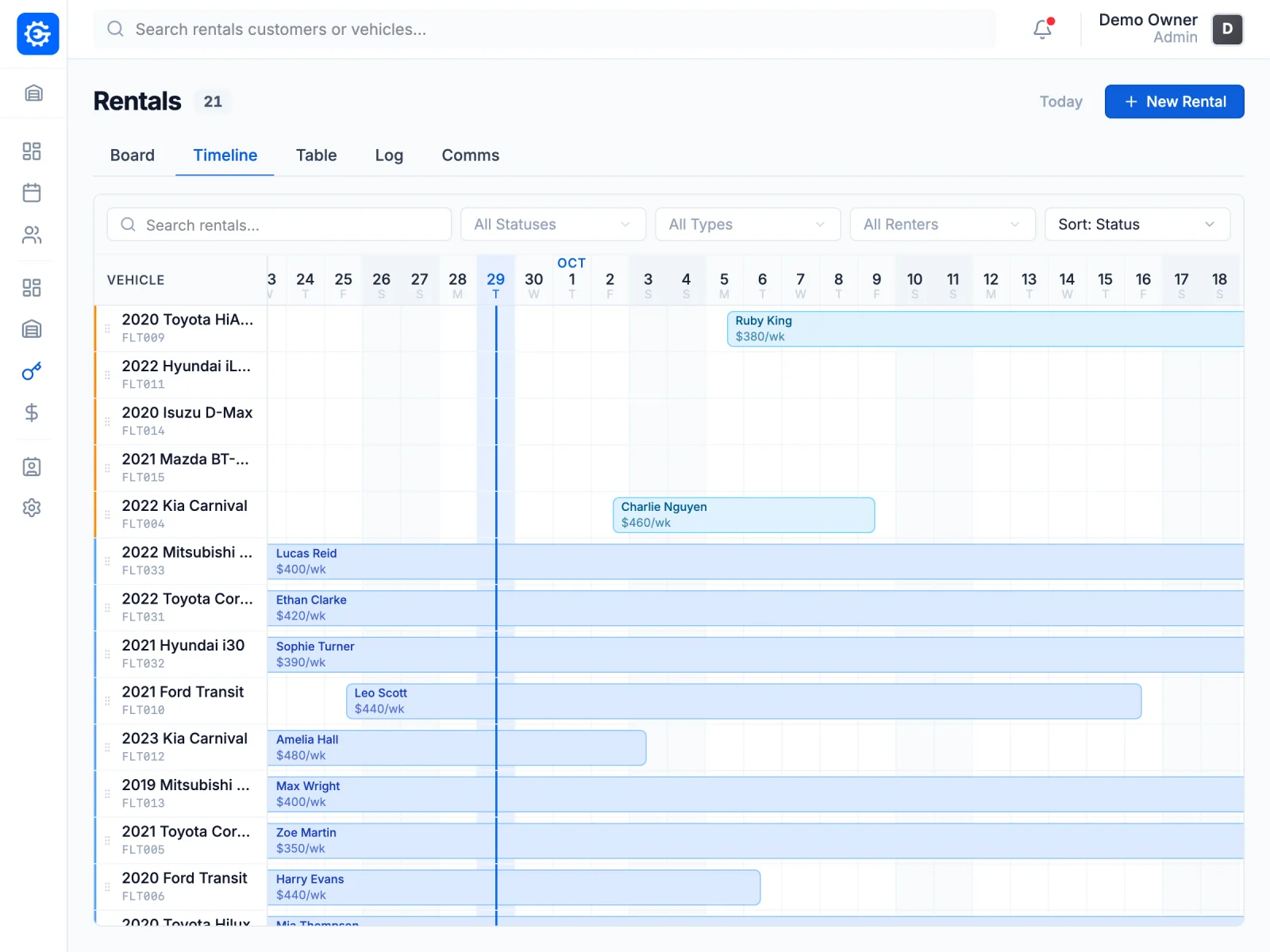Open the rentals key icon in sidebar
This screenshot has height=952, width=1270.
point(32,371)
